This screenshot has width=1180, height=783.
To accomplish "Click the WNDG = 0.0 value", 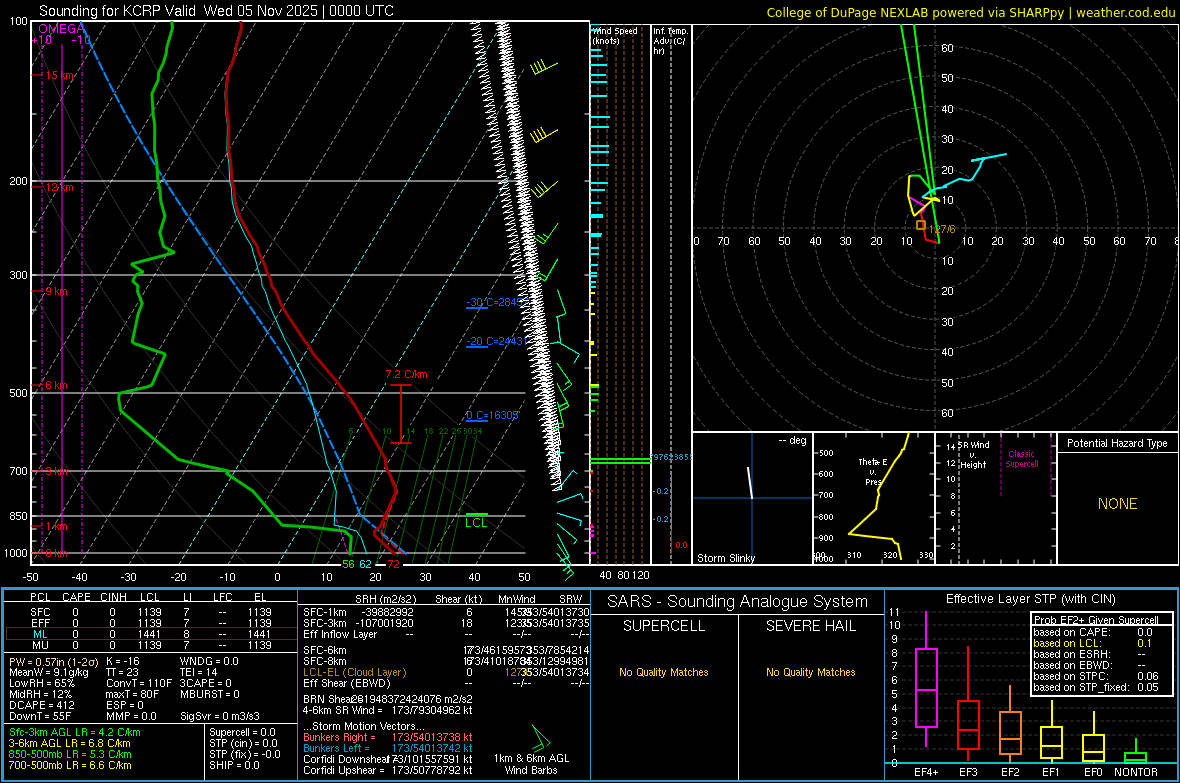I will 209,661.
